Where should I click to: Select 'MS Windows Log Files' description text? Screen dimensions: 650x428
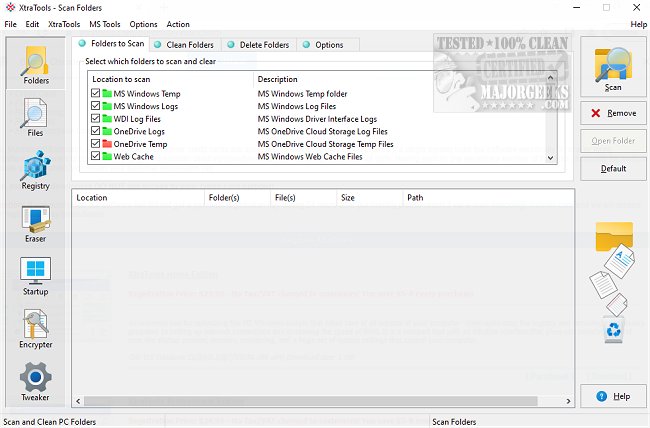[x=296, y=106]
